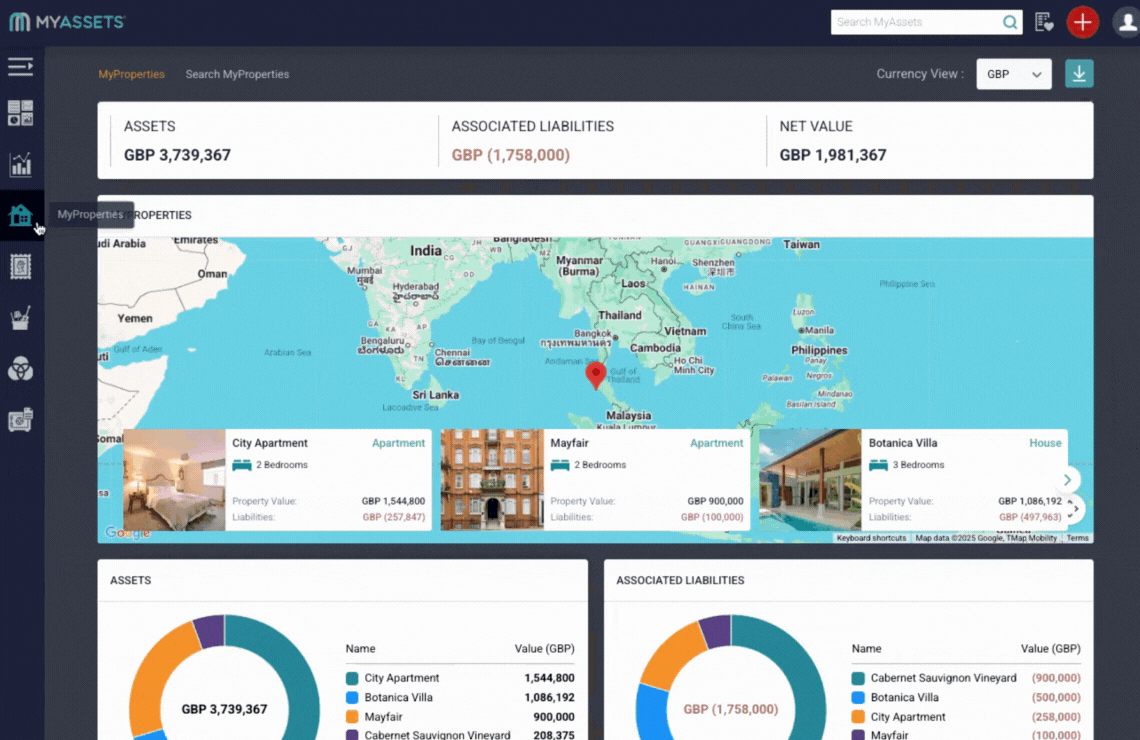Click Botanica Villa blue swatch in Assets legend
The height and width of the screenshot is (740, 1140).
pyautogui.click(x=352, y=698)
